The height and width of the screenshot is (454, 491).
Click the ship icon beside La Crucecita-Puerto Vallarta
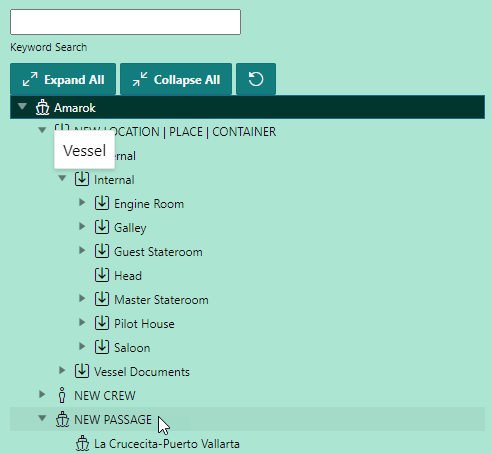coord(82,444)
